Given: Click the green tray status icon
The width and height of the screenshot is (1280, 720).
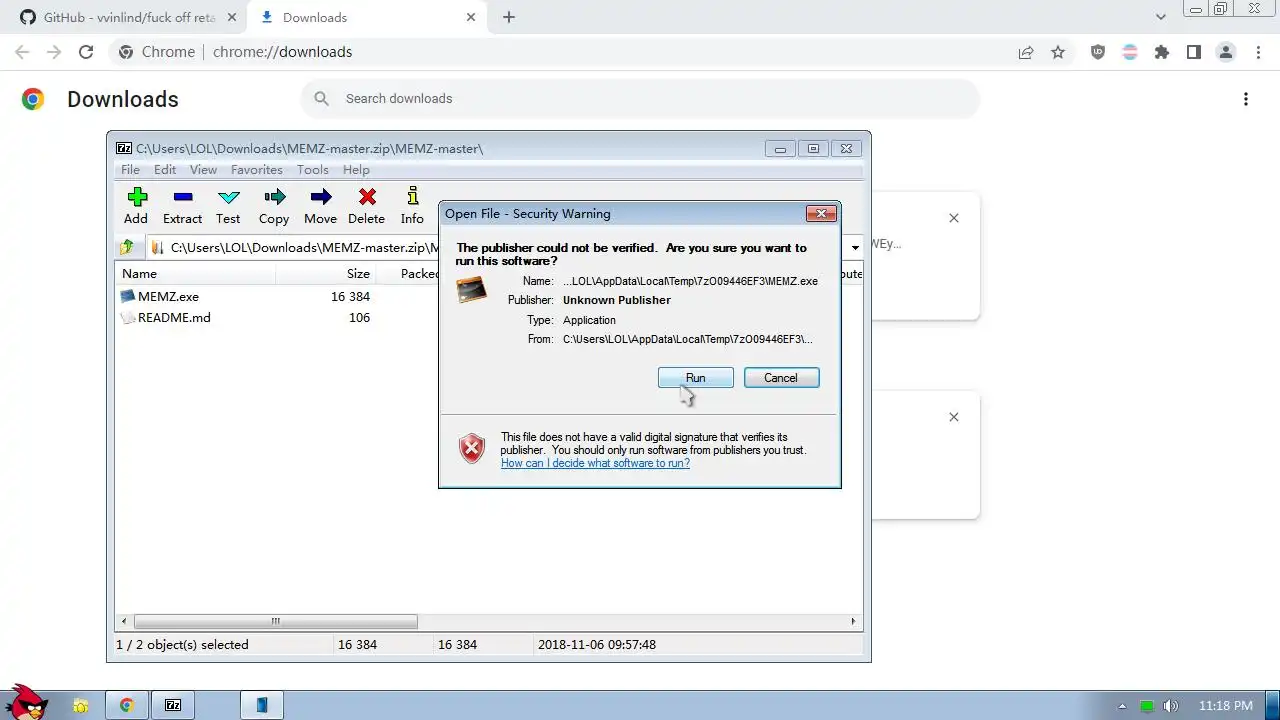Looking at the screenshot, I should [x=1147, y=706].
